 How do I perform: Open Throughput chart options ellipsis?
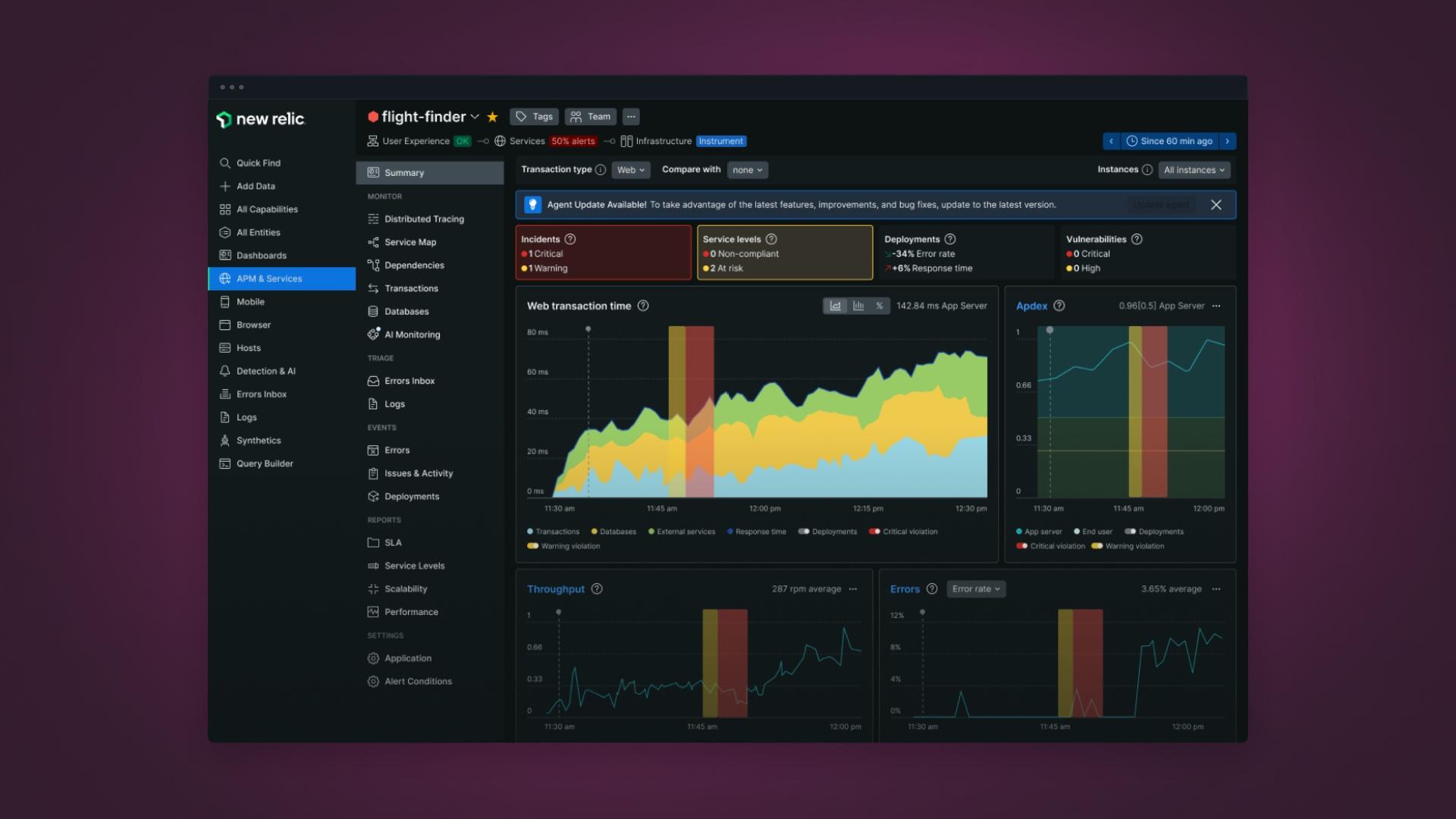pos(853,589)
